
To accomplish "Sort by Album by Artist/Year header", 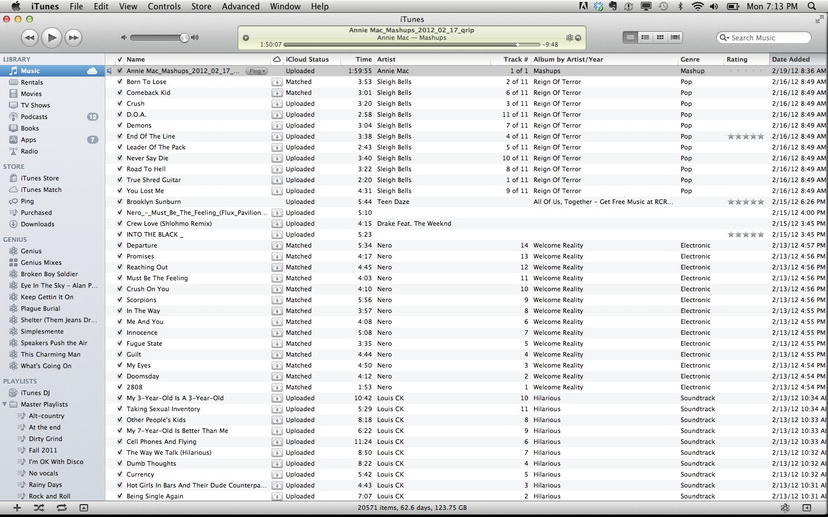I will pos(604,60).
